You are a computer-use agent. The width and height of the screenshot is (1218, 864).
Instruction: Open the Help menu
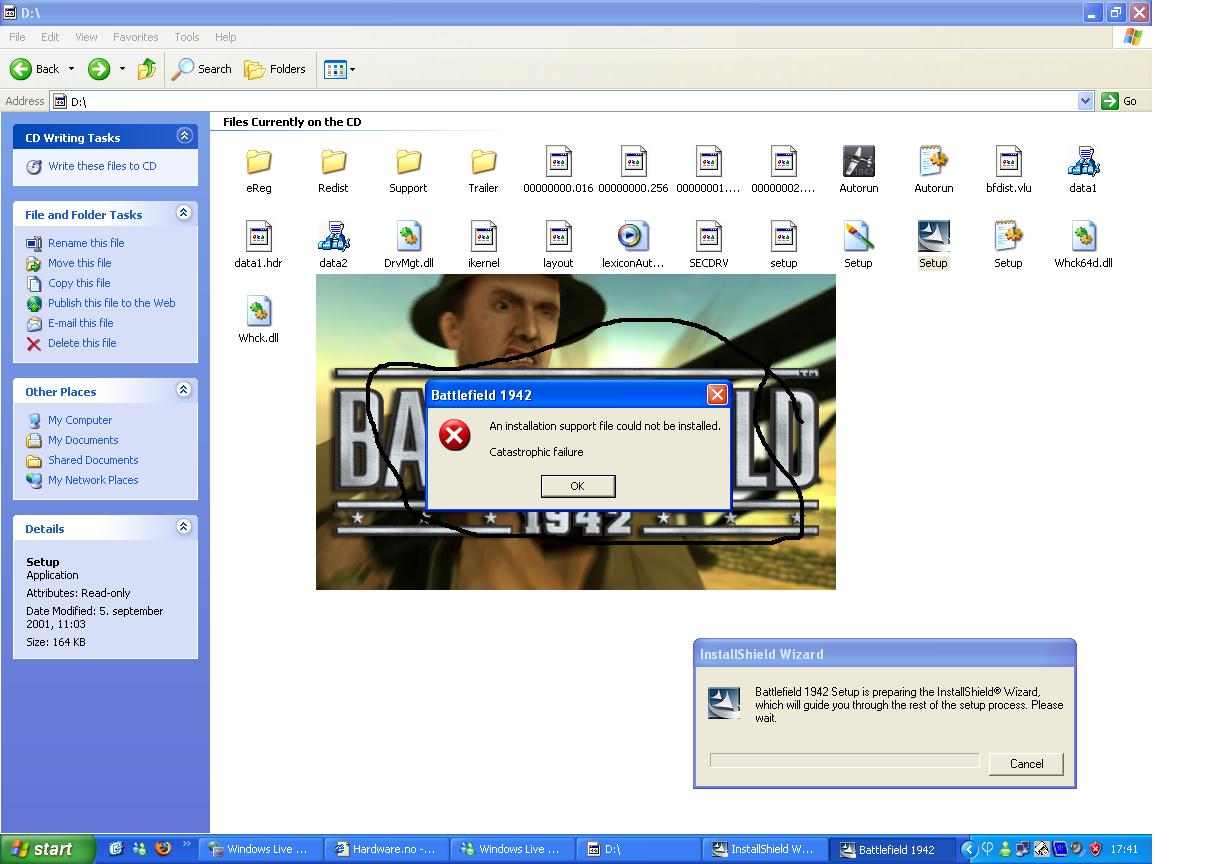coord(226,37)
